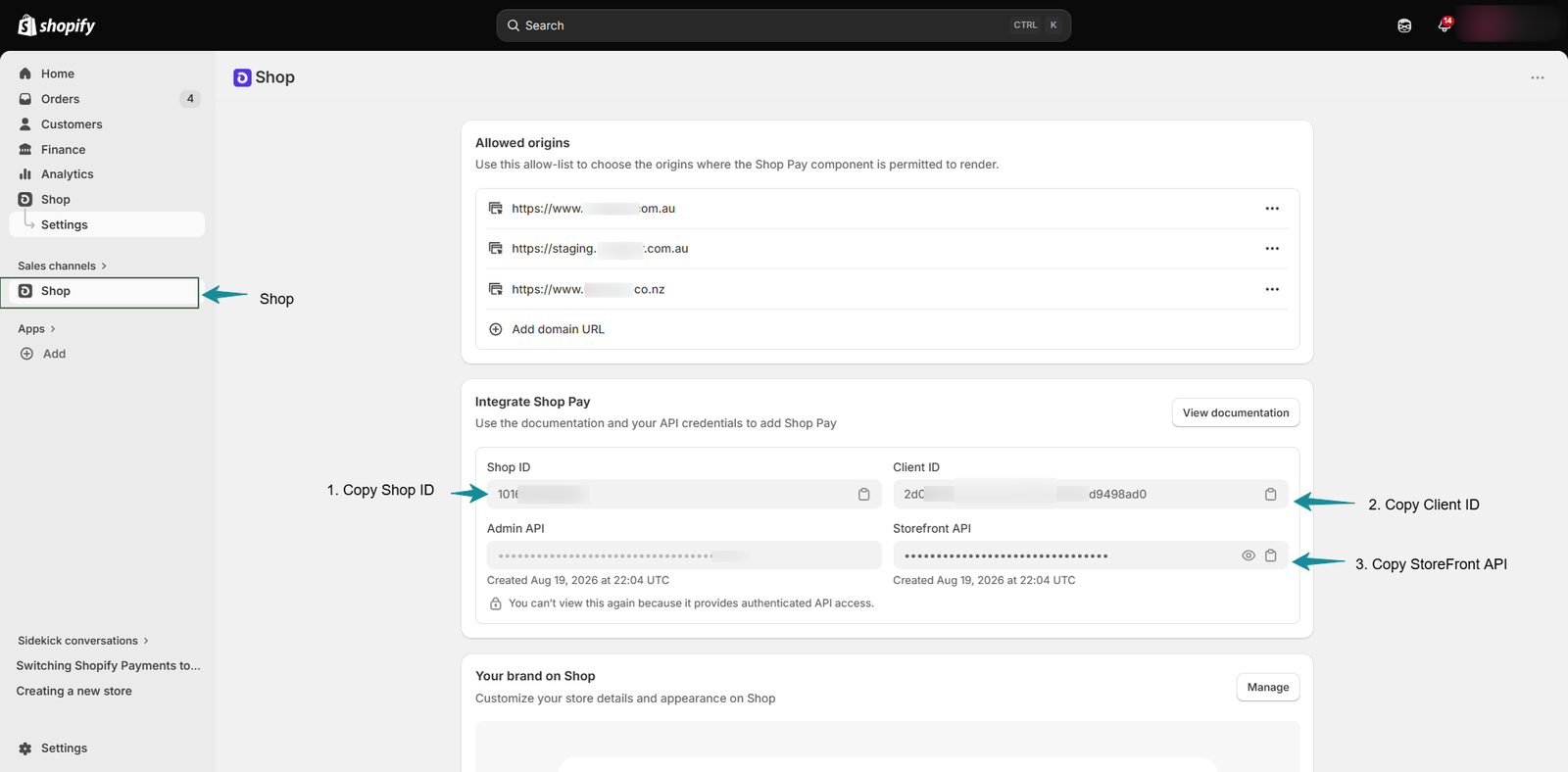Viewport: 1568px width, 772px height.
Task: Select Shop under Sales channels
Action: coord(100,292)
